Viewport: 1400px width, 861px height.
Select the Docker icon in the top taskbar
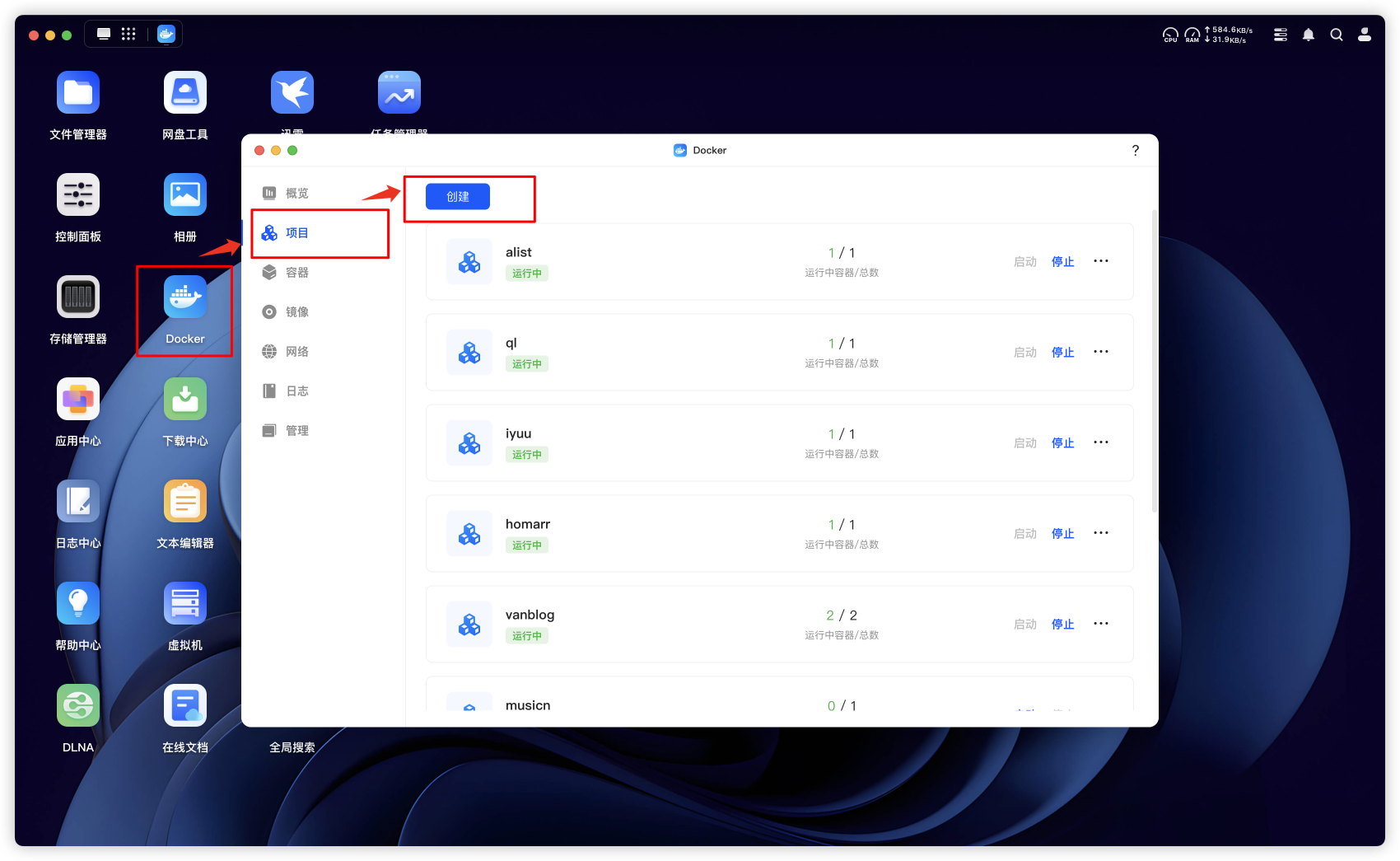(x=166, y=34)
